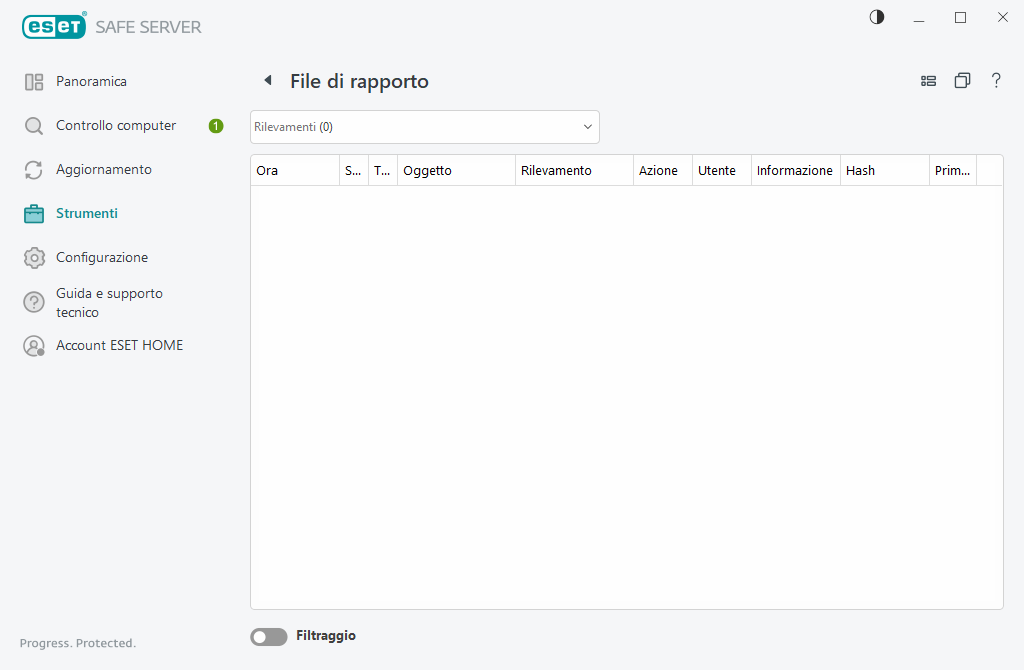Click the Account ESET HOME user icon
Image resolution: width=1024 pixels, height=670 pixels.
pyautogui.click(x=34, y=346)
